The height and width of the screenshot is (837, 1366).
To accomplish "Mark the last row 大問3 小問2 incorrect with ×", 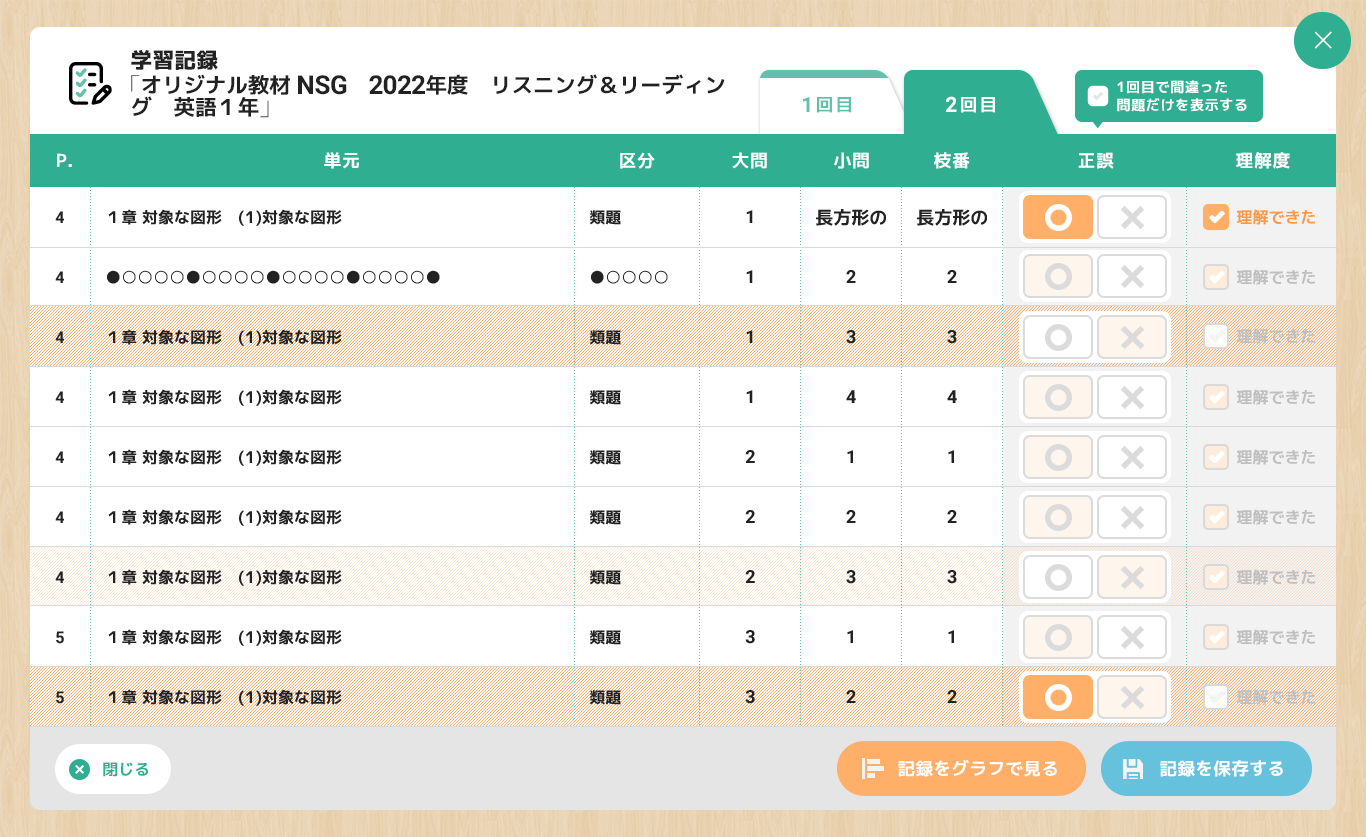I will tap(1132, 697).
